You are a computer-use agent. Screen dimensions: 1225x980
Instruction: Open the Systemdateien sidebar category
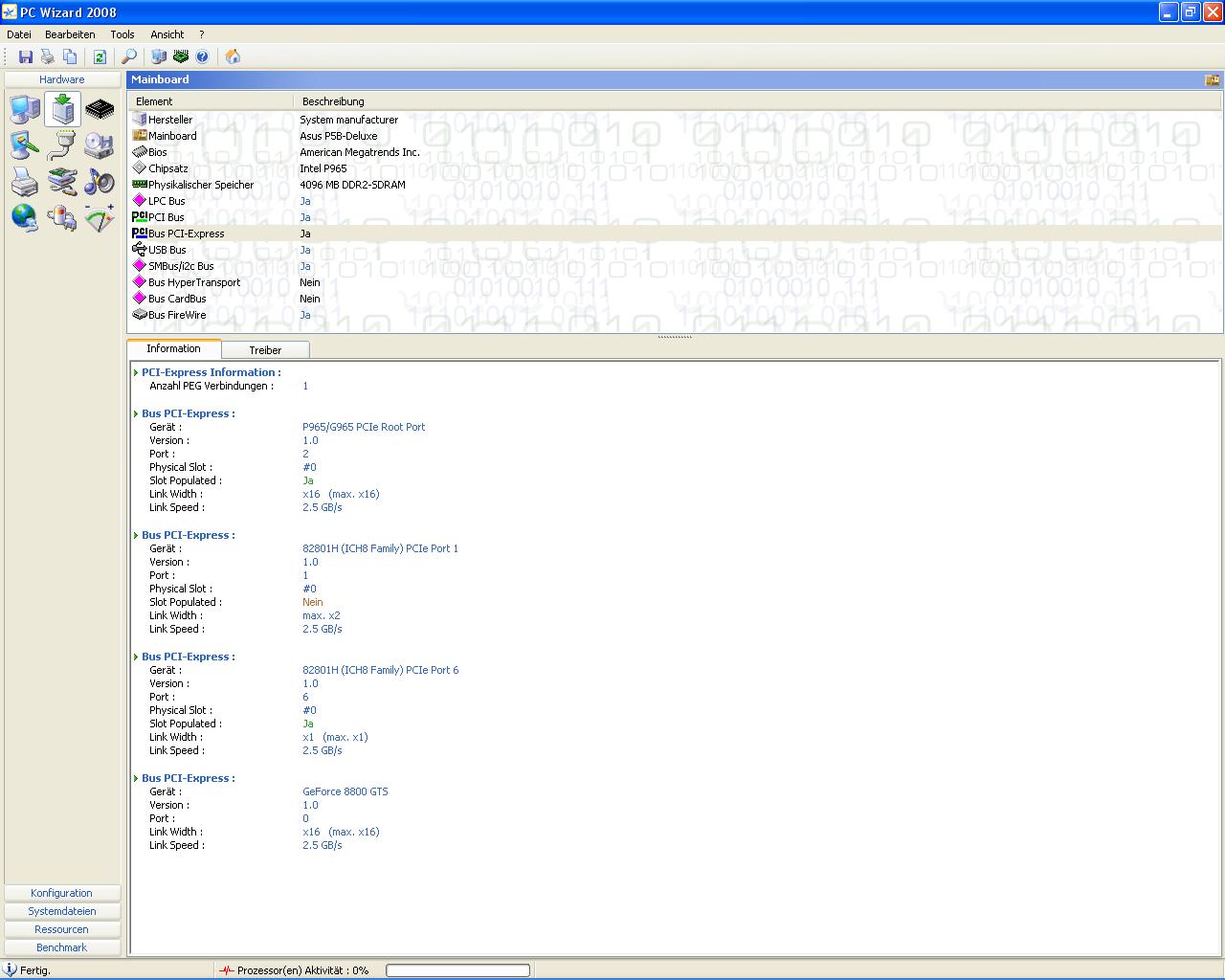click(x=62, y=911)
